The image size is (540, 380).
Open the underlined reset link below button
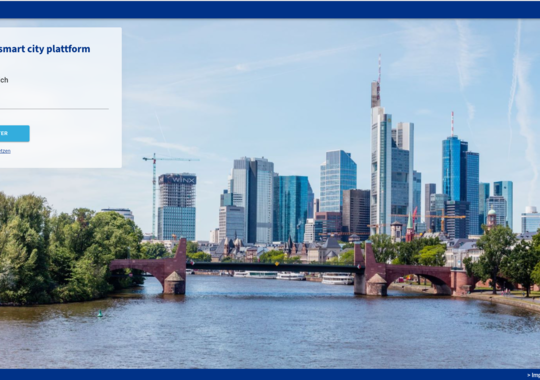[x=5, y=151]
